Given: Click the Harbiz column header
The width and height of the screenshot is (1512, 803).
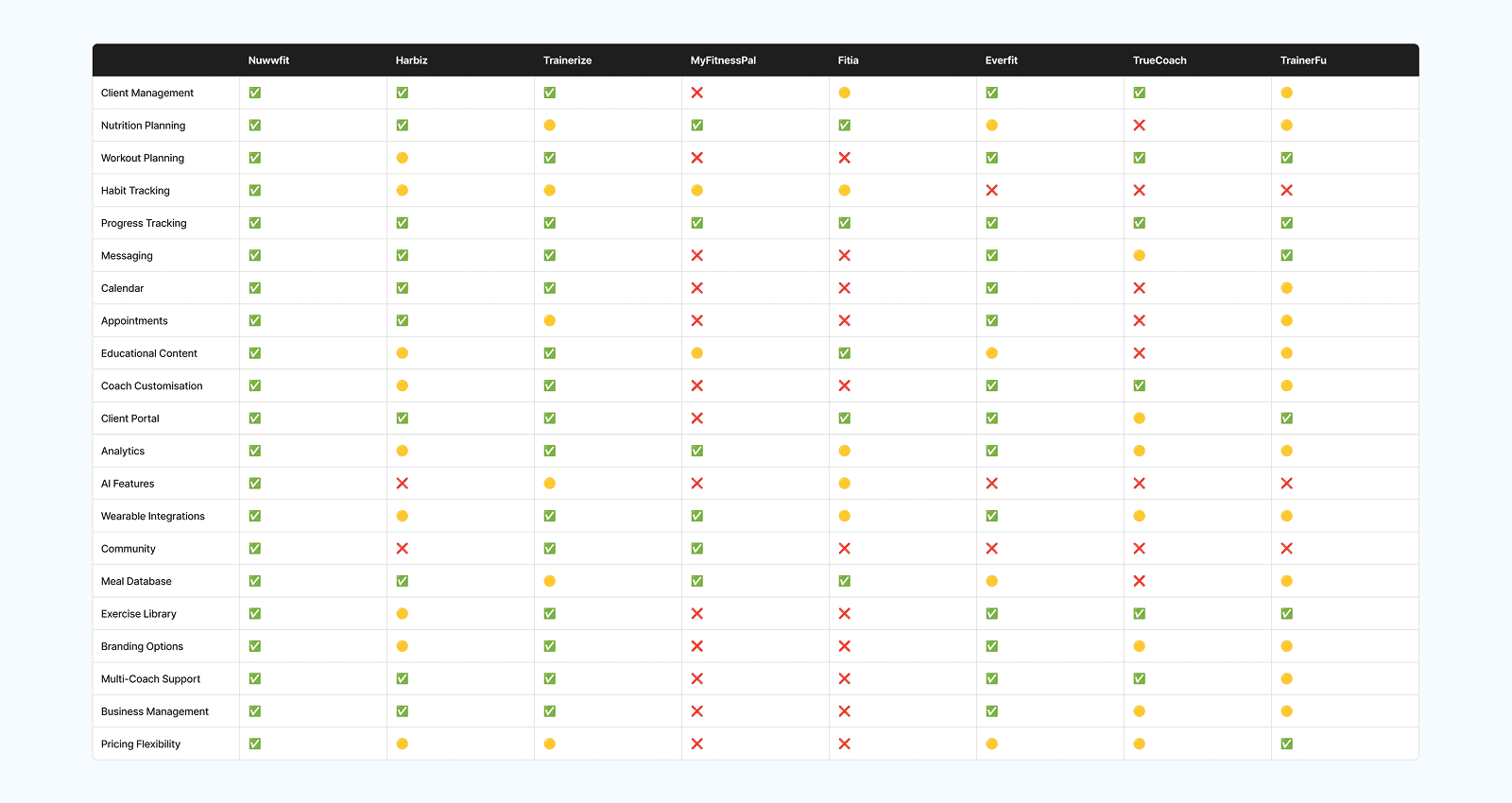Looking at the screenshot, I should point(411,60).
